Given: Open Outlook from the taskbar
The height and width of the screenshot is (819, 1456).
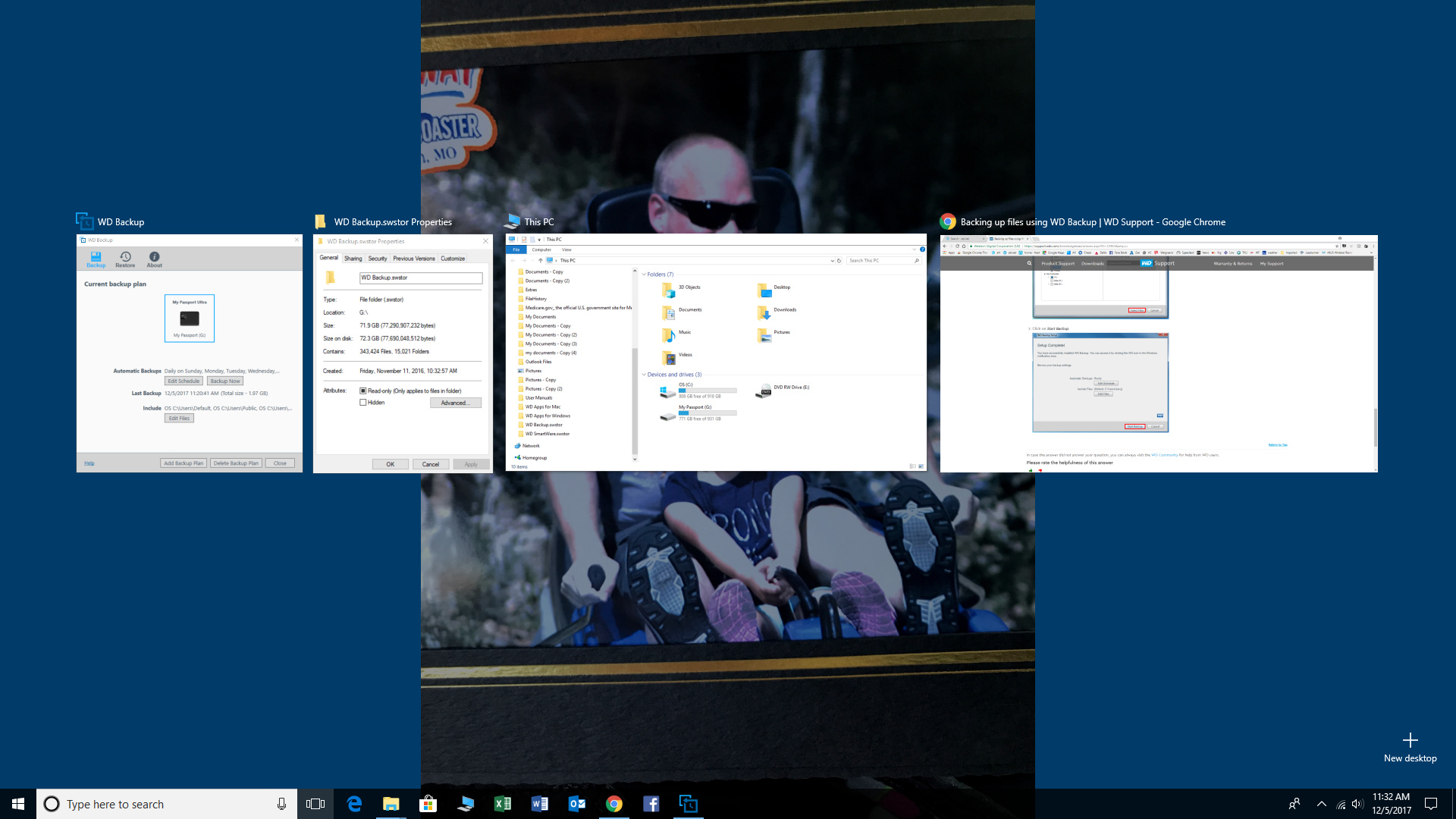Looking at the screenshot, I should coord(577,804).
